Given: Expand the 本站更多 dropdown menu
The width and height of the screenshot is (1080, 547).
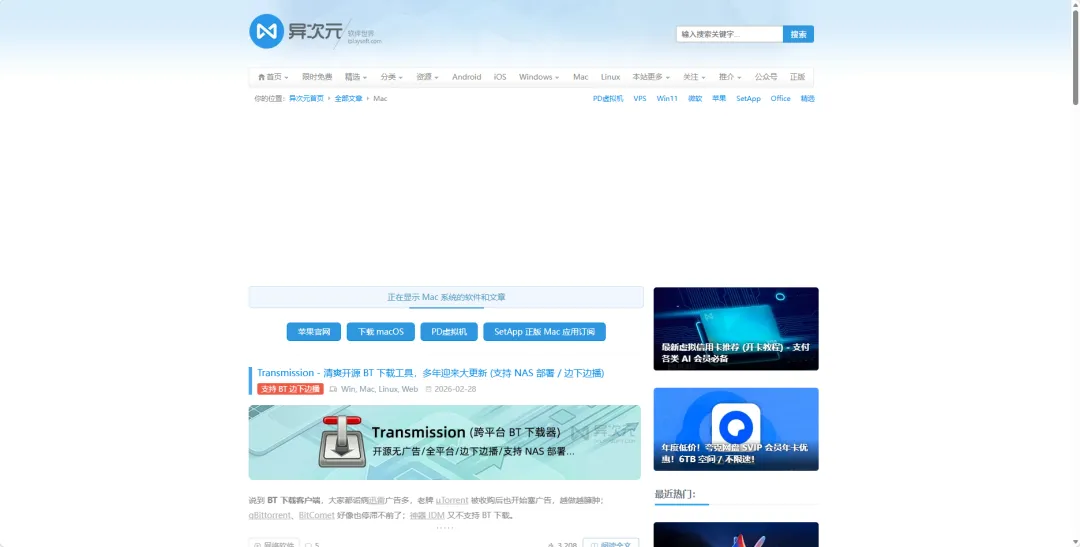Looking at the screenshot, I should pyautogui.click(x=651, y=77).
